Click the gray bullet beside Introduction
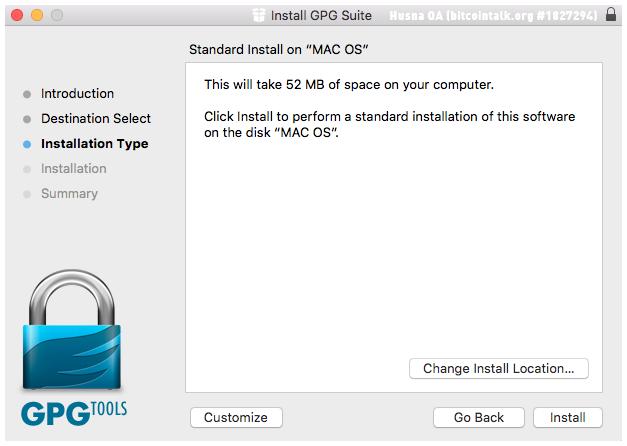Image resolution: width=627 pixels, height=446 pixels. (27, 94)
